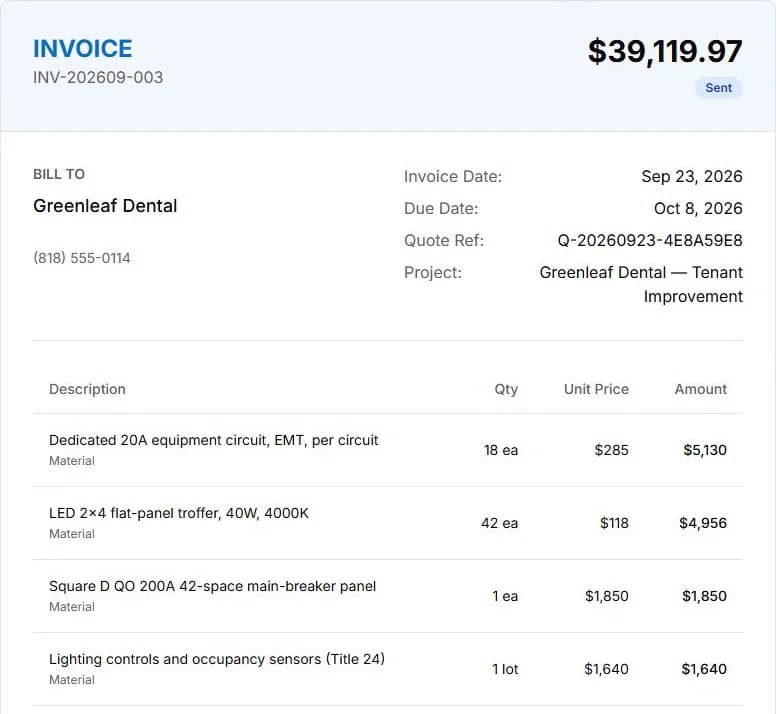
Task: Select quote reference Q-20260923-4E8A59E8
Action: coord(650,240)
